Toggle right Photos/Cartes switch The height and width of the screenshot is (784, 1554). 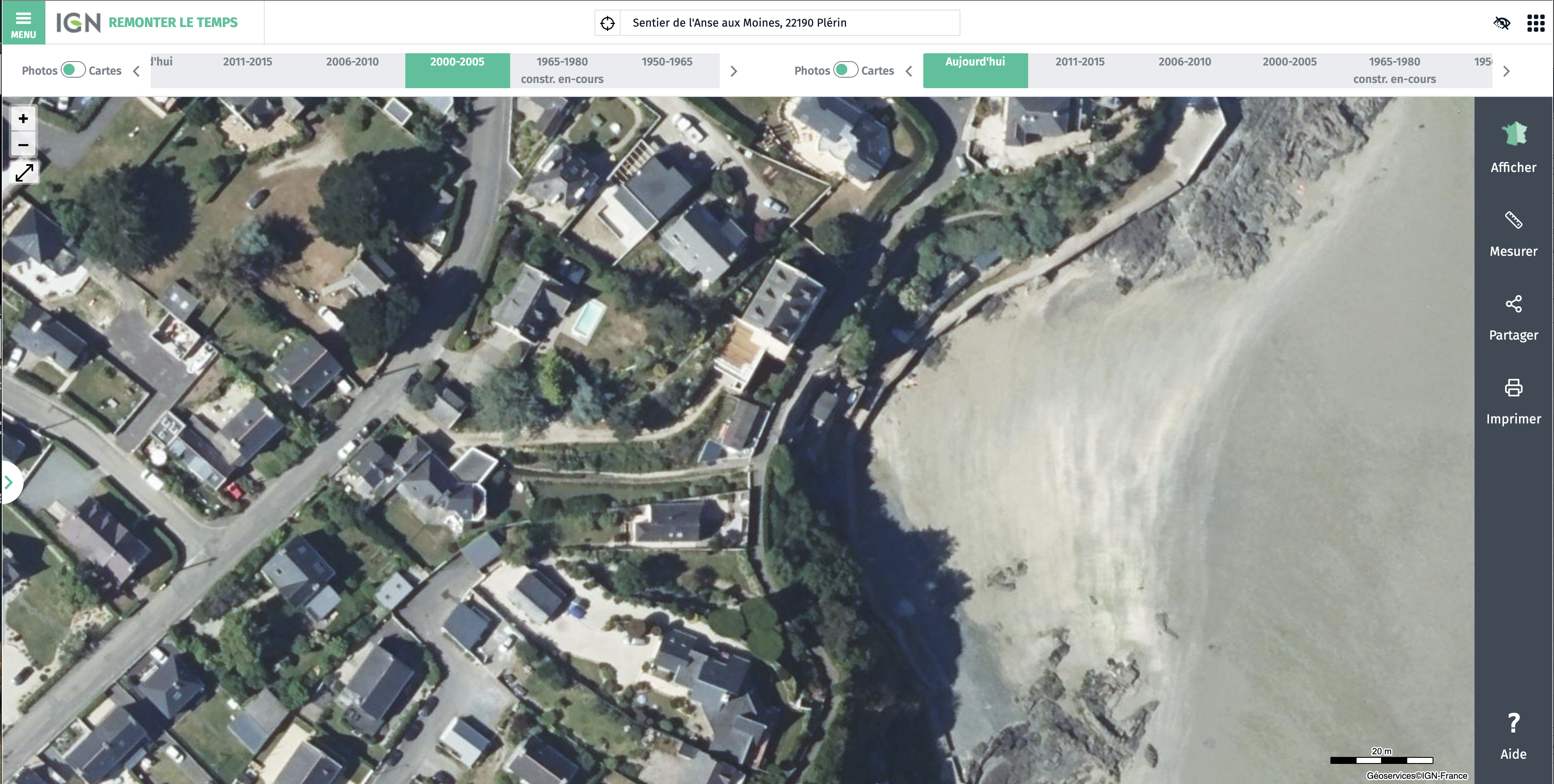[845, 70]
